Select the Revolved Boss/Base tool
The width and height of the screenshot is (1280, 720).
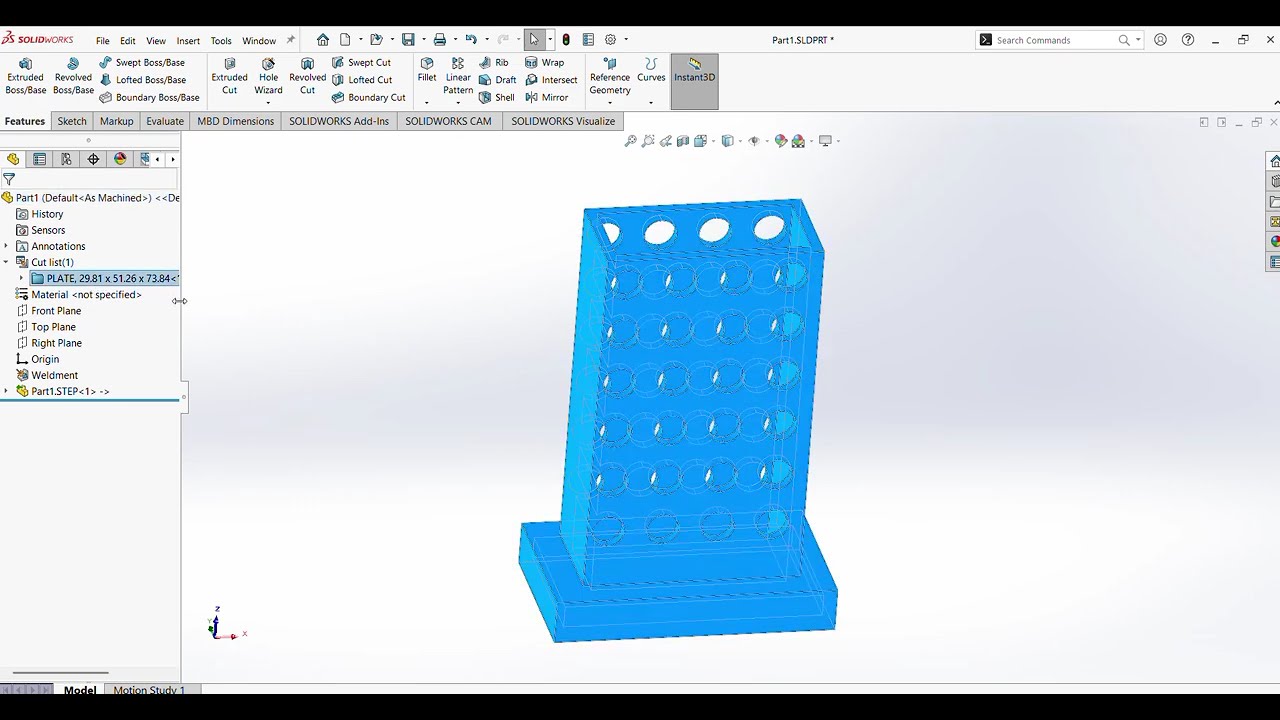(x=73, y=77)
